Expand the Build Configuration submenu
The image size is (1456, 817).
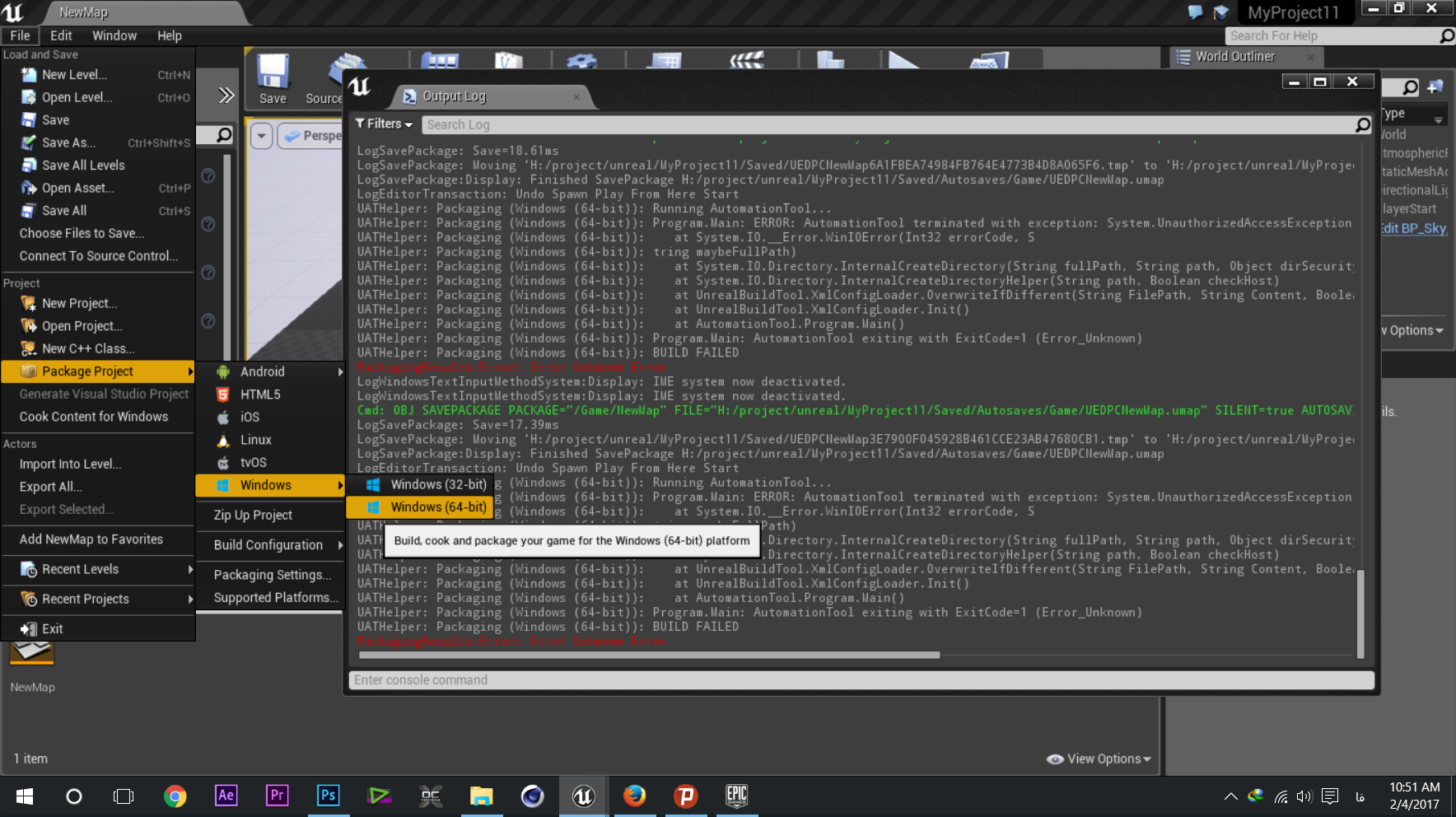(270, 545)
